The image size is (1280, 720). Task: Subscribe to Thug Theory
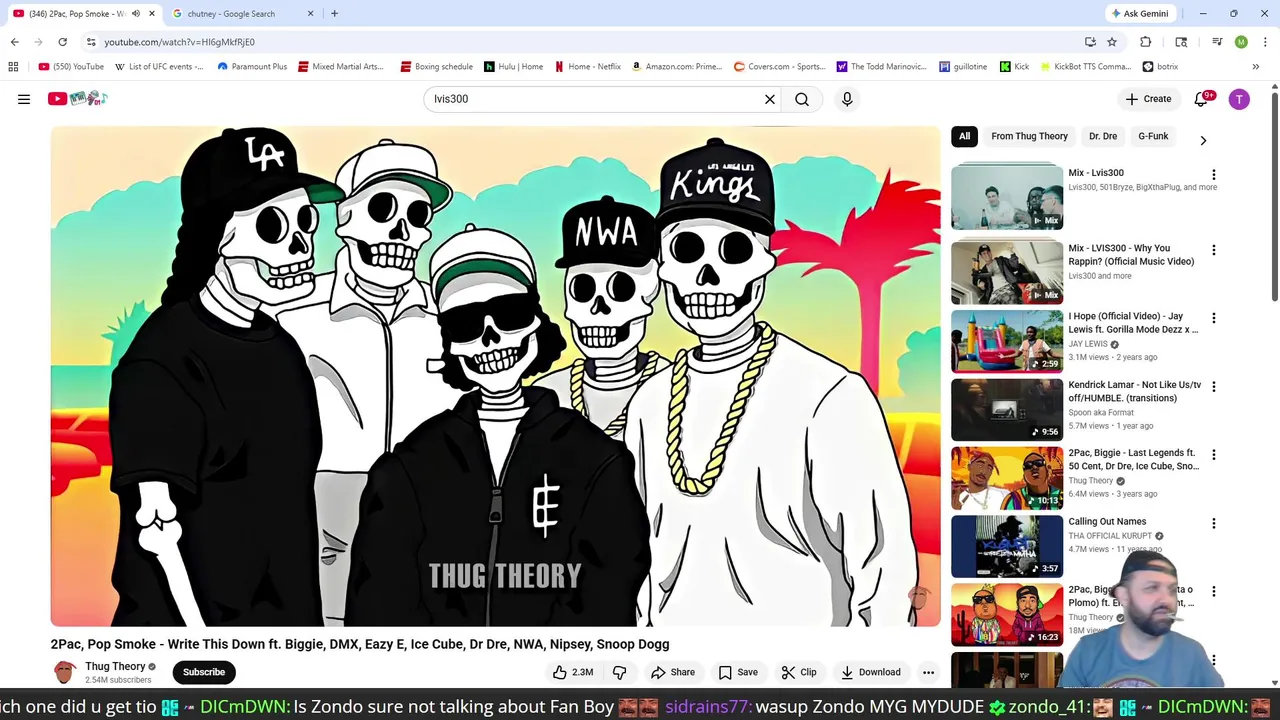click(204, 672)
